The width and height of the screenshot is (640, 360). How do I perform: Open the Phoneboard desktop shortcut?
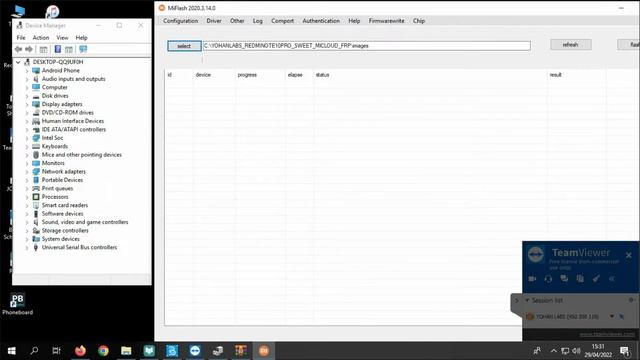[17, 304]
